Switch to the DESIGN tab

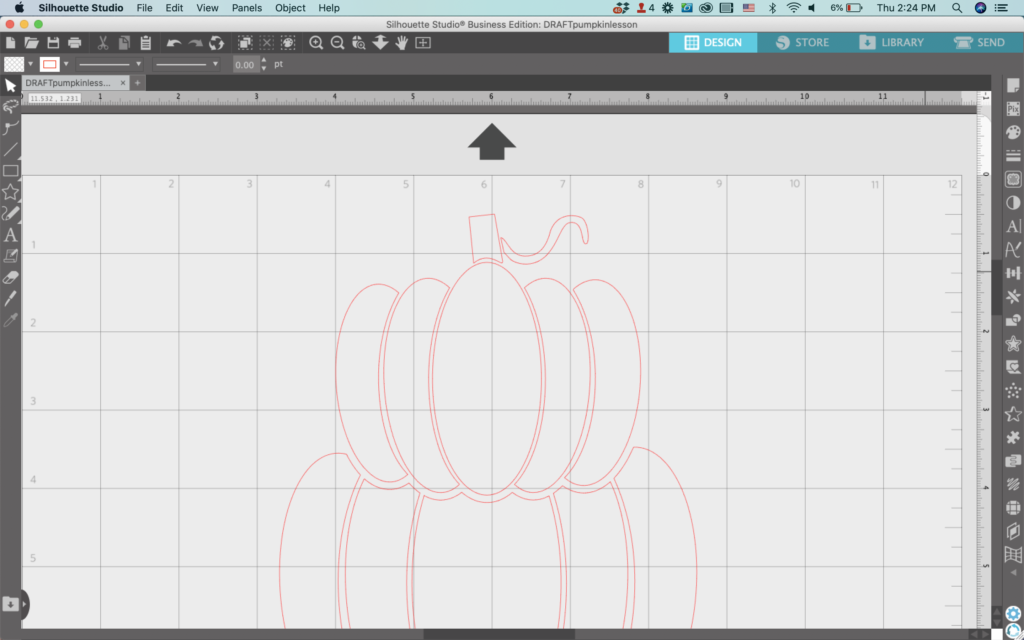point(712,42)
